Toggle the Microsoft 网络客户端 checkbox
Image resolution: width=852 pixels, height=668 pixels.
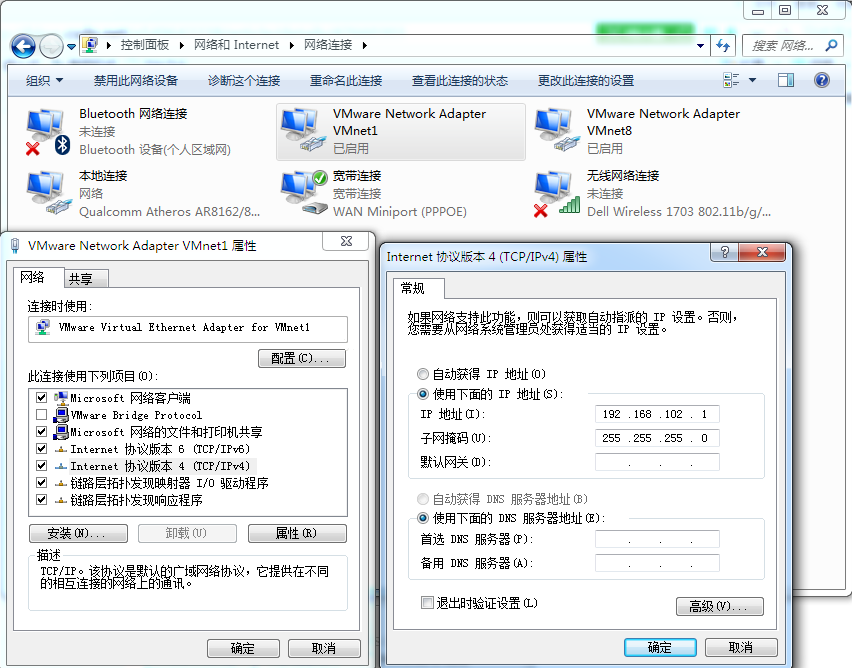coord(41,398)
